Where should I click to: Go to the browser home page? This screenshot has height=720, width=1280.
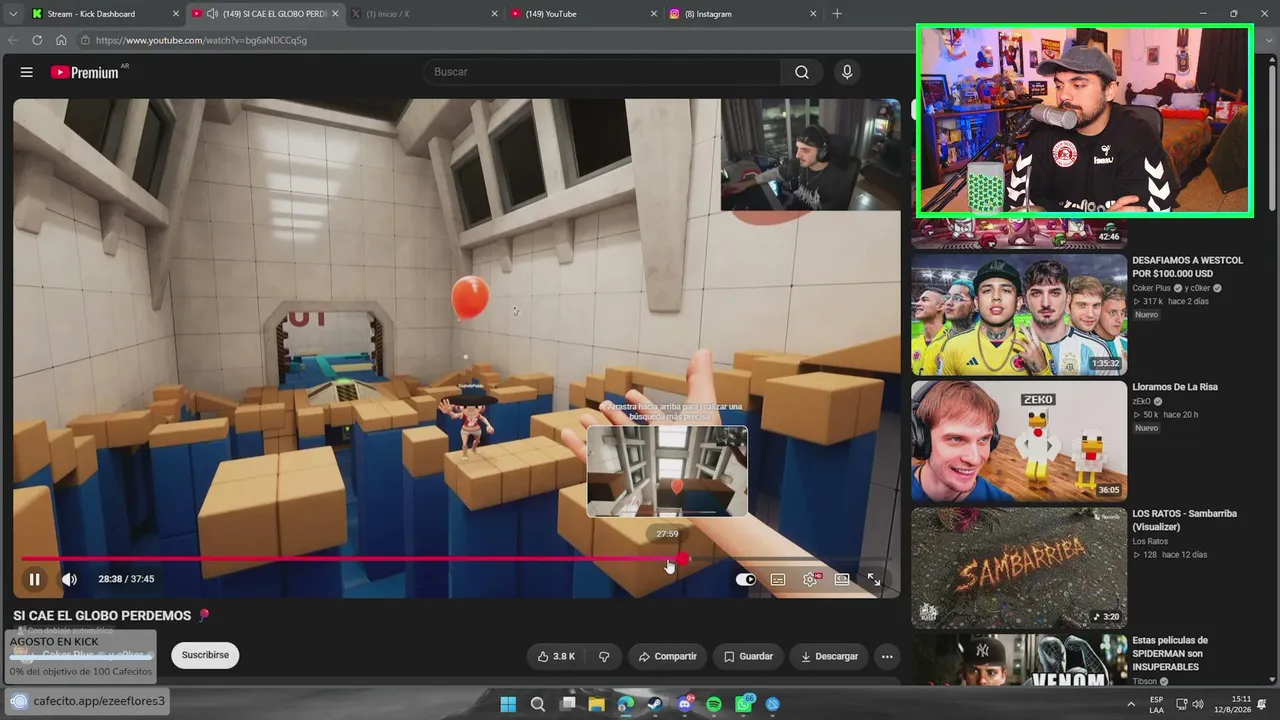pos(61,40)
